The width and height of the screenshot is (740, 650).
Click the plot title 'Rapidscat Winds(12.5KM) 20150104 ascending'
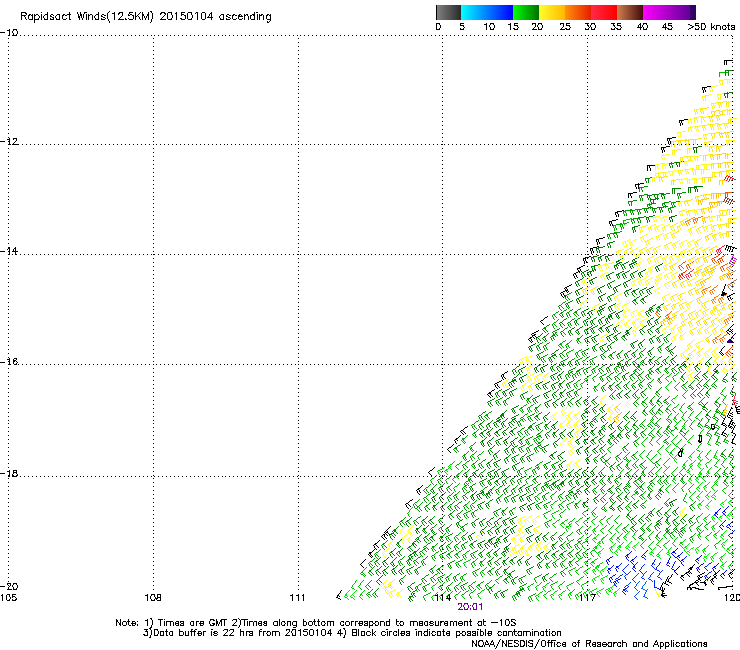pos(146,17)
